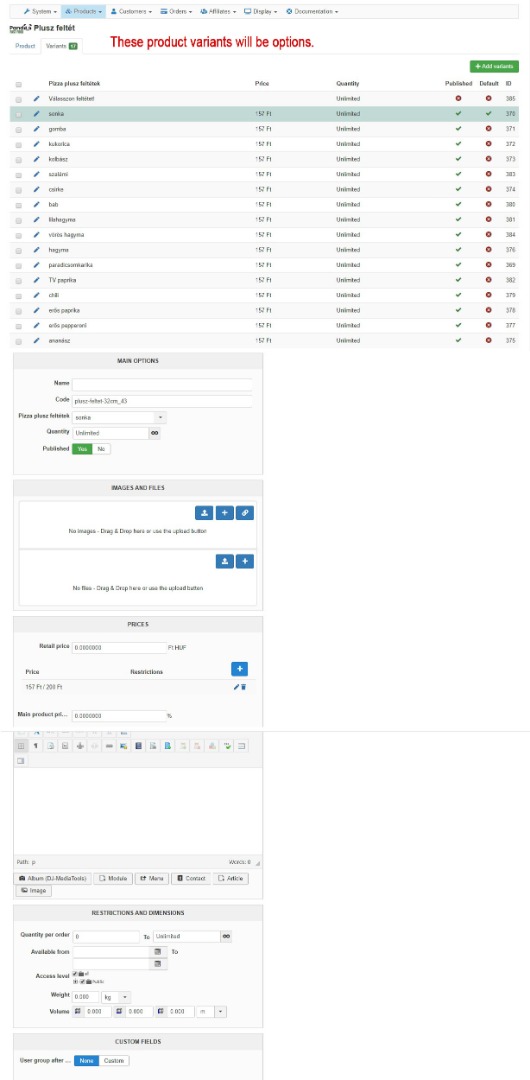The width and height of the screenshot is (530, 1080).
Task: Set chili as default via red icon
Action: click(x=488, y=295)
